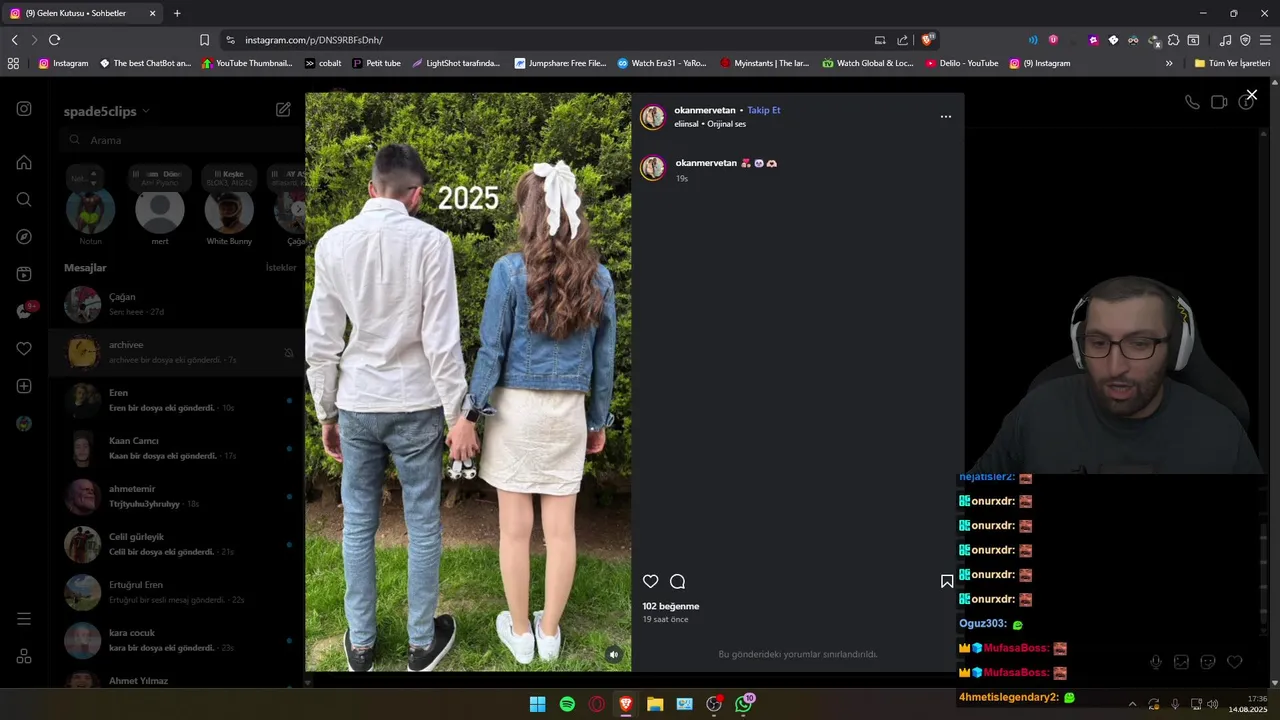Open okanmervetan avatar in post header

(x=653, y=117)
